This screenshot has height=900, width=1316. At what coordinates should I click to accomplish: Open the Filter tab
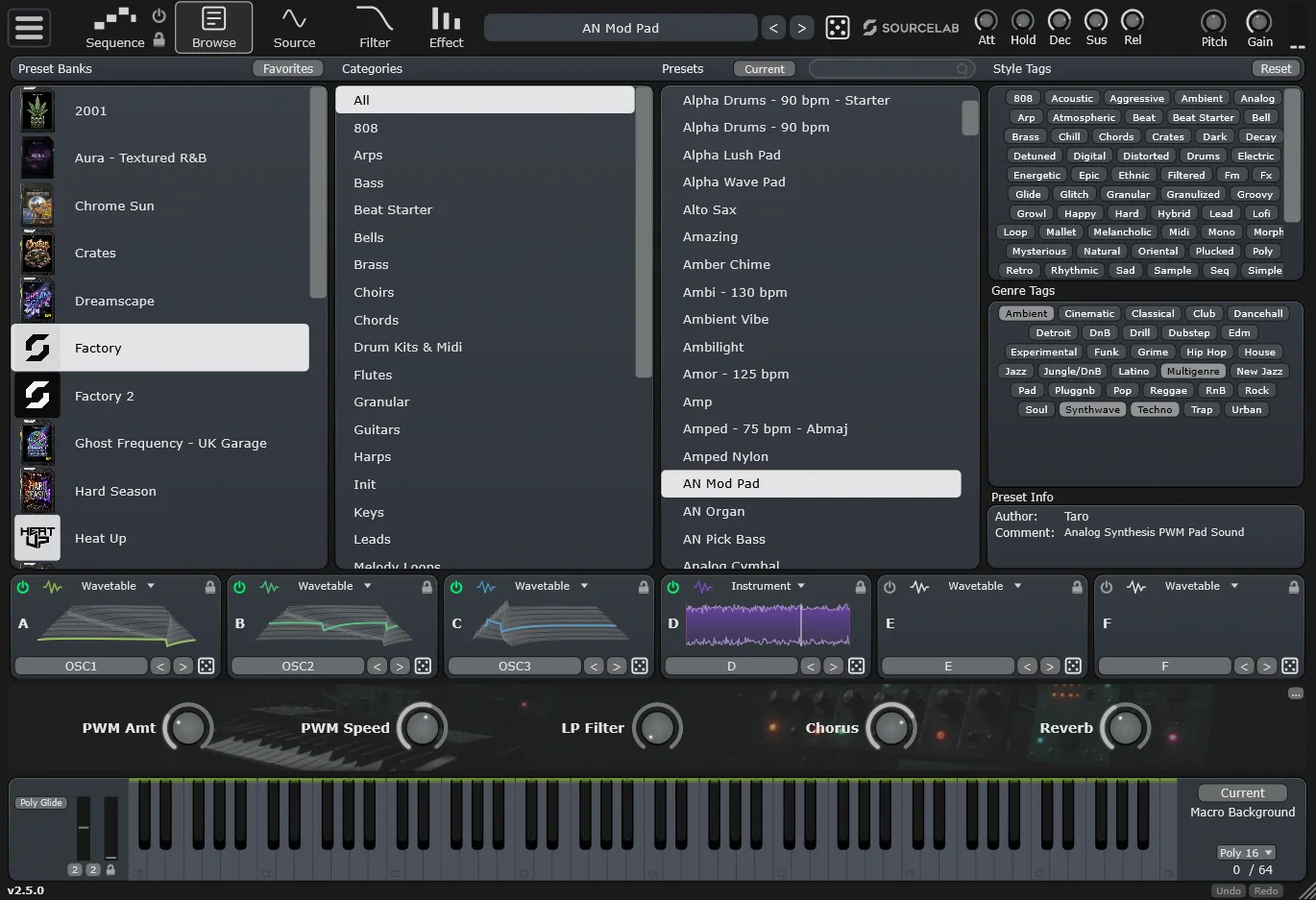[x=375, y=28]
